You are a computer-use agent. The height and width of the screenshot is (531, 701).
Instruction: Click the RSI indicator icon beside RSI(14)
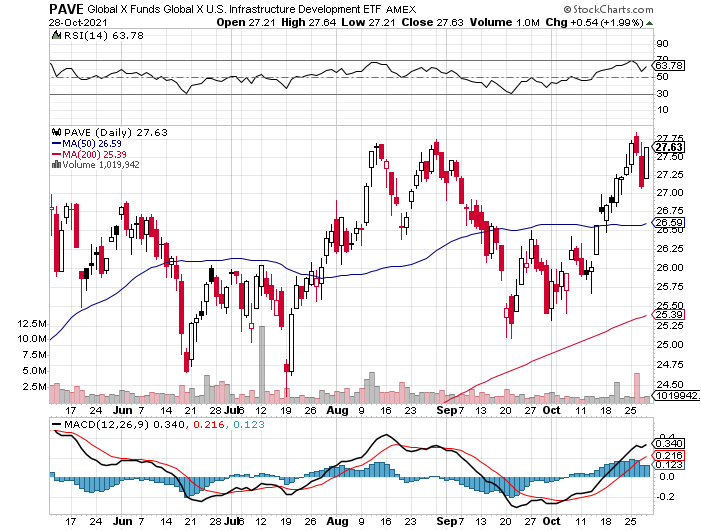click(56, 35)
